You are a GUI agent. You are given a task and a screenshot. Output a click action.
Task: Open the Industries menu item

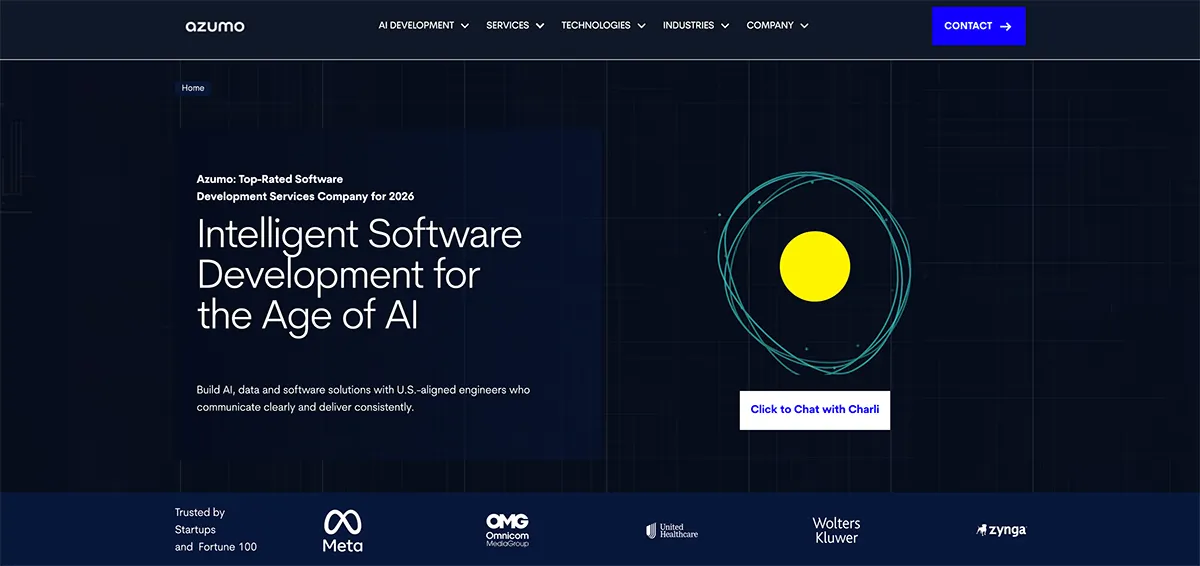coord(688,26)
